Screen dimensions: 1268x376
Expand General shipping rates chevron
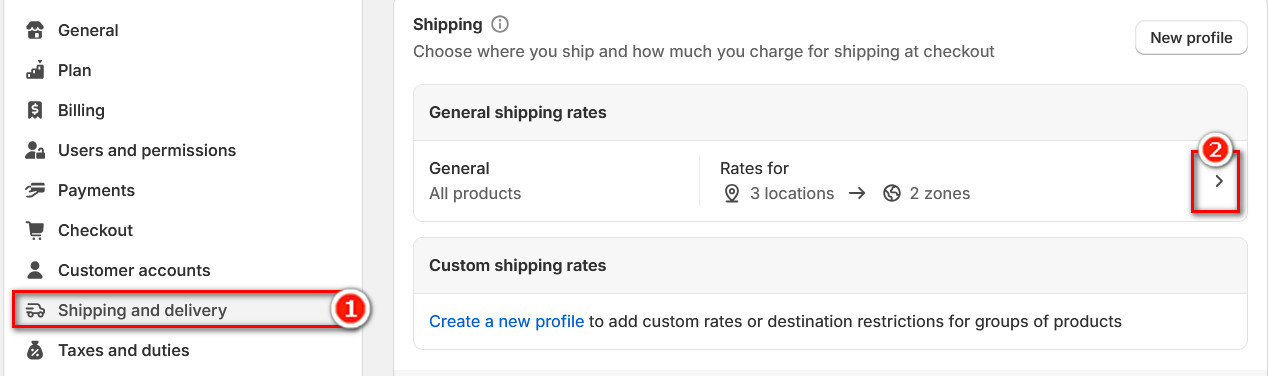(x=1218, y=182)
